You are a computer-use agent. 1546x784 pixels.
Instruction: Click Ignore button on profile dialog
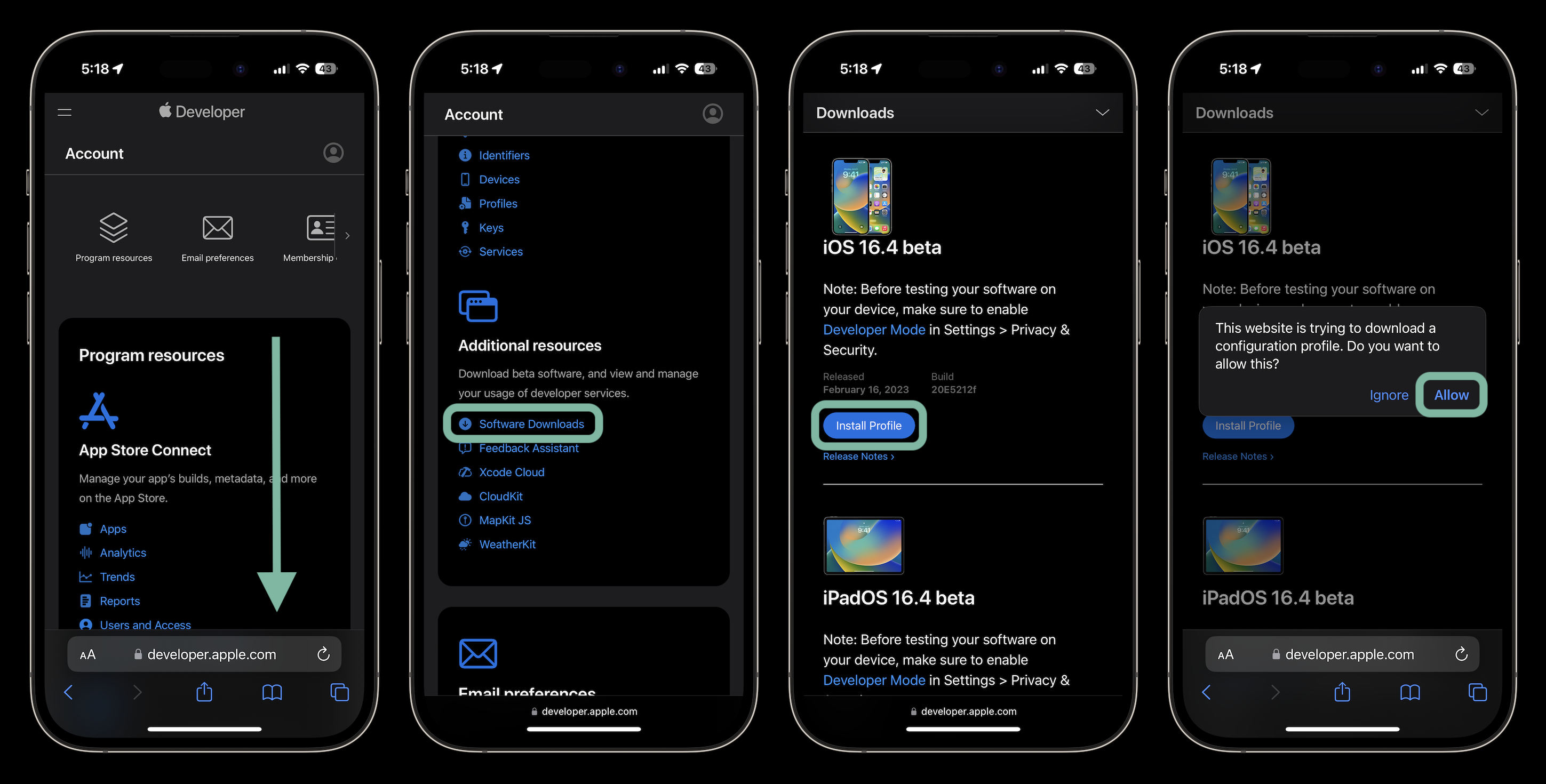(x=1390, y=394)
